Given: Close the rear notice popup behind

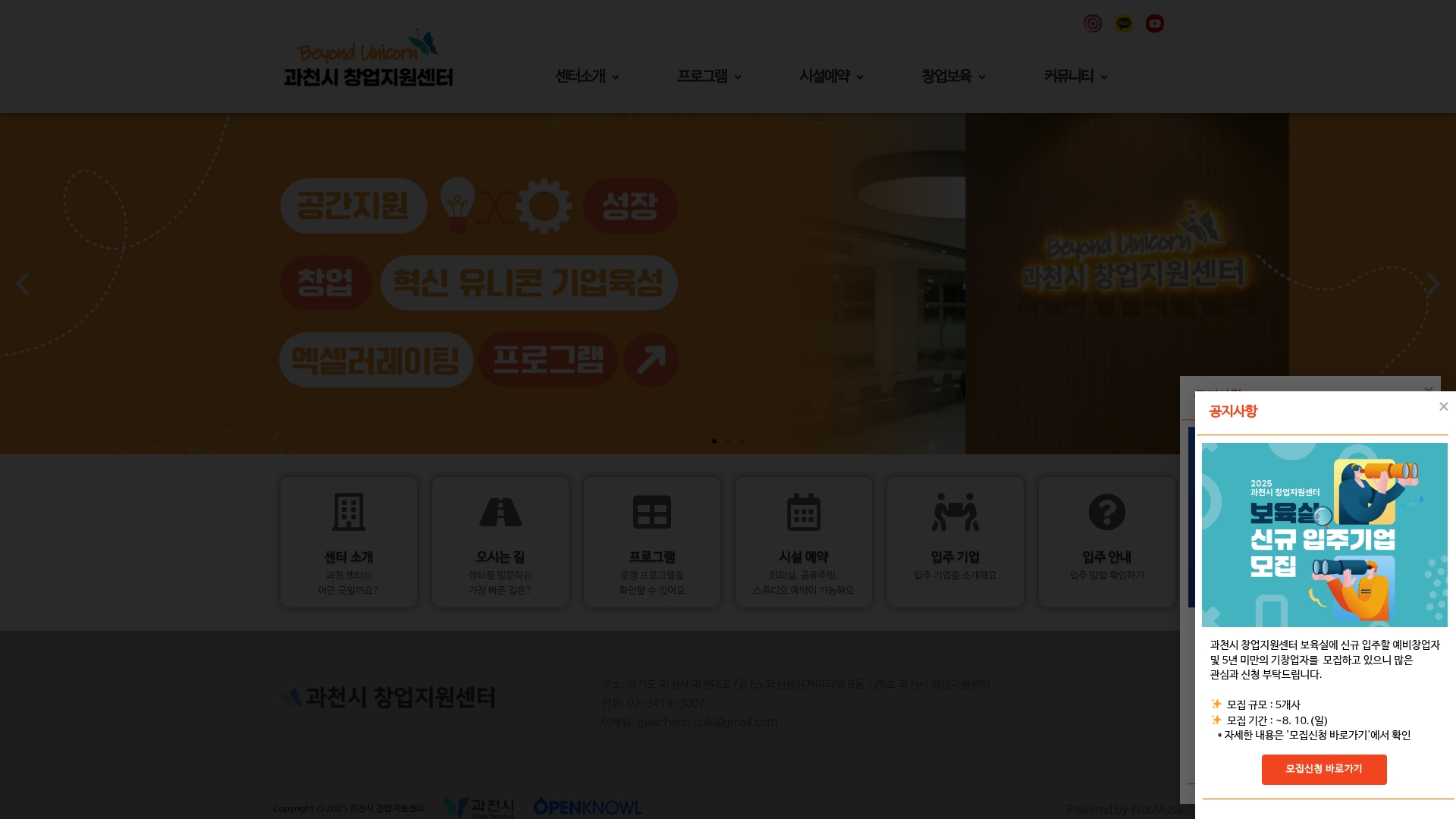Looking at the screenshot, I should [x=1429, y=389].
